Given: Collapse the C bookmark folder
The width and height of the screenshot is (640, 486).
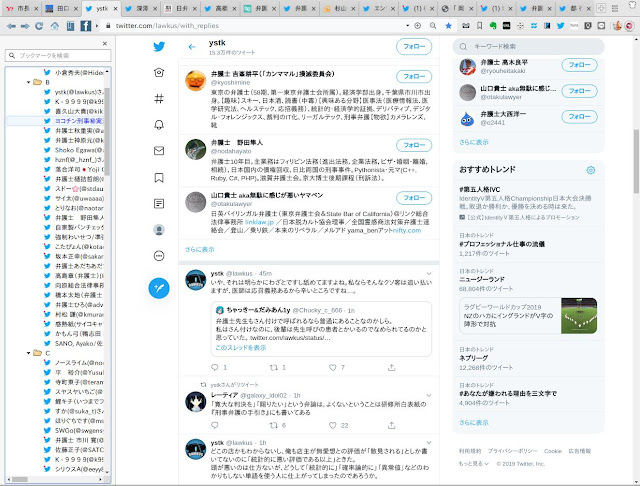Looking at the screenshot, I should coord(28,353).
